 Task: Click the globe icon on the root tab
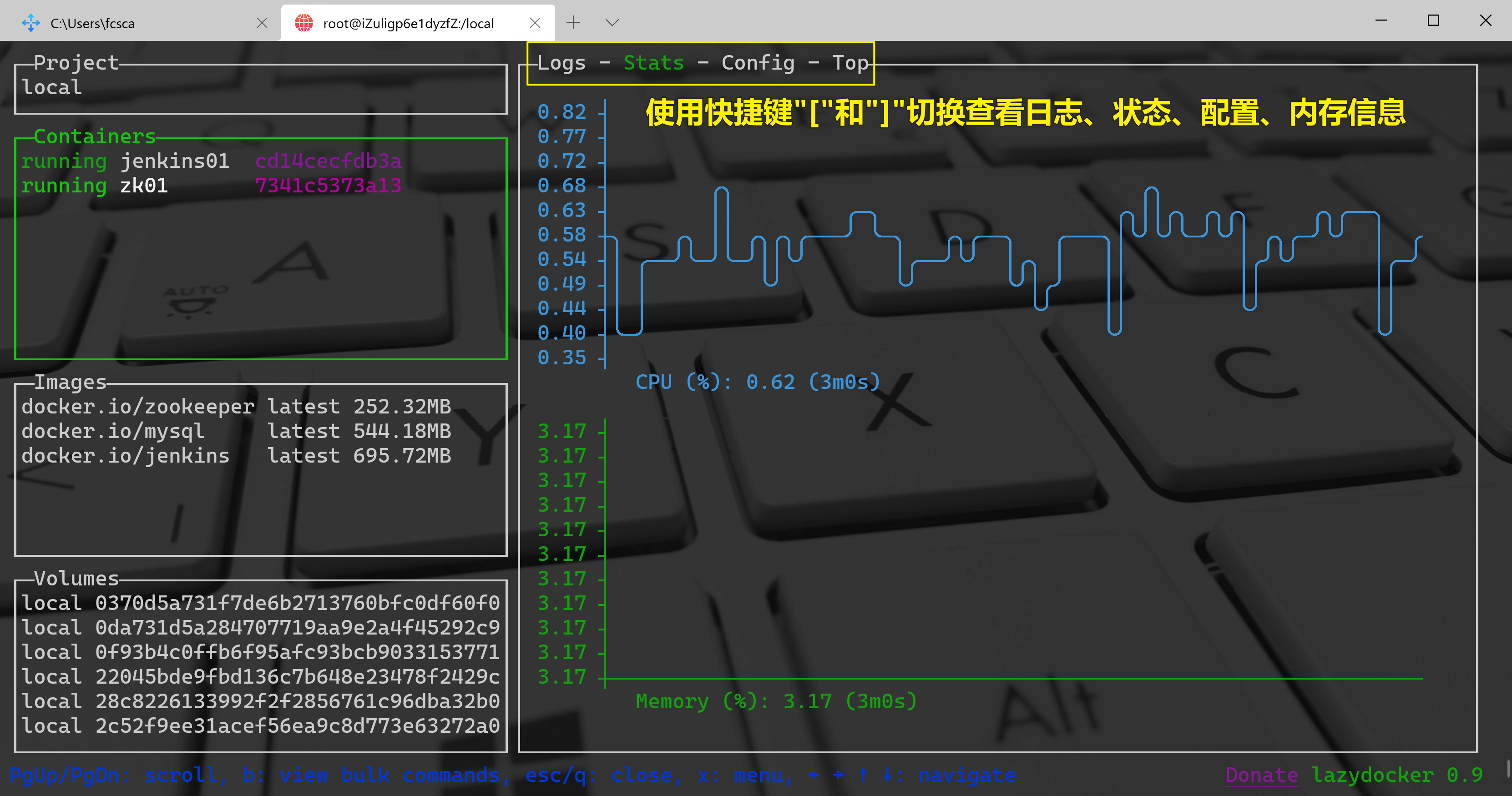pyautogui.click(x=304, y=23)
